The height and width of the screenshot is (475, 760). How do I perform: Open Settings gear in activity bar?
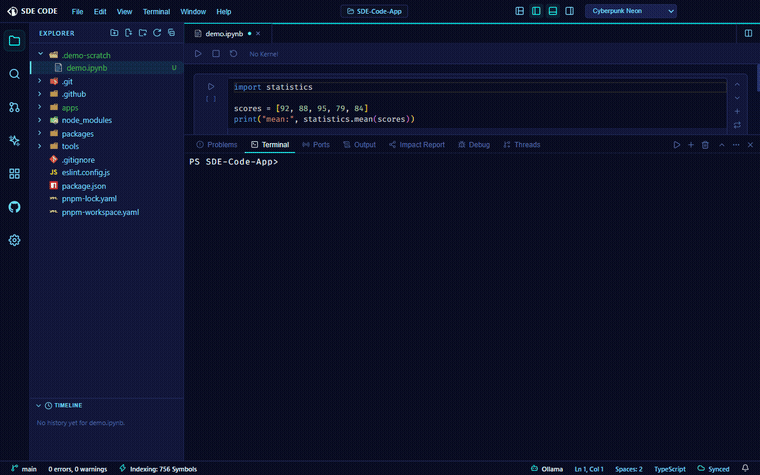tap(15, 240)
